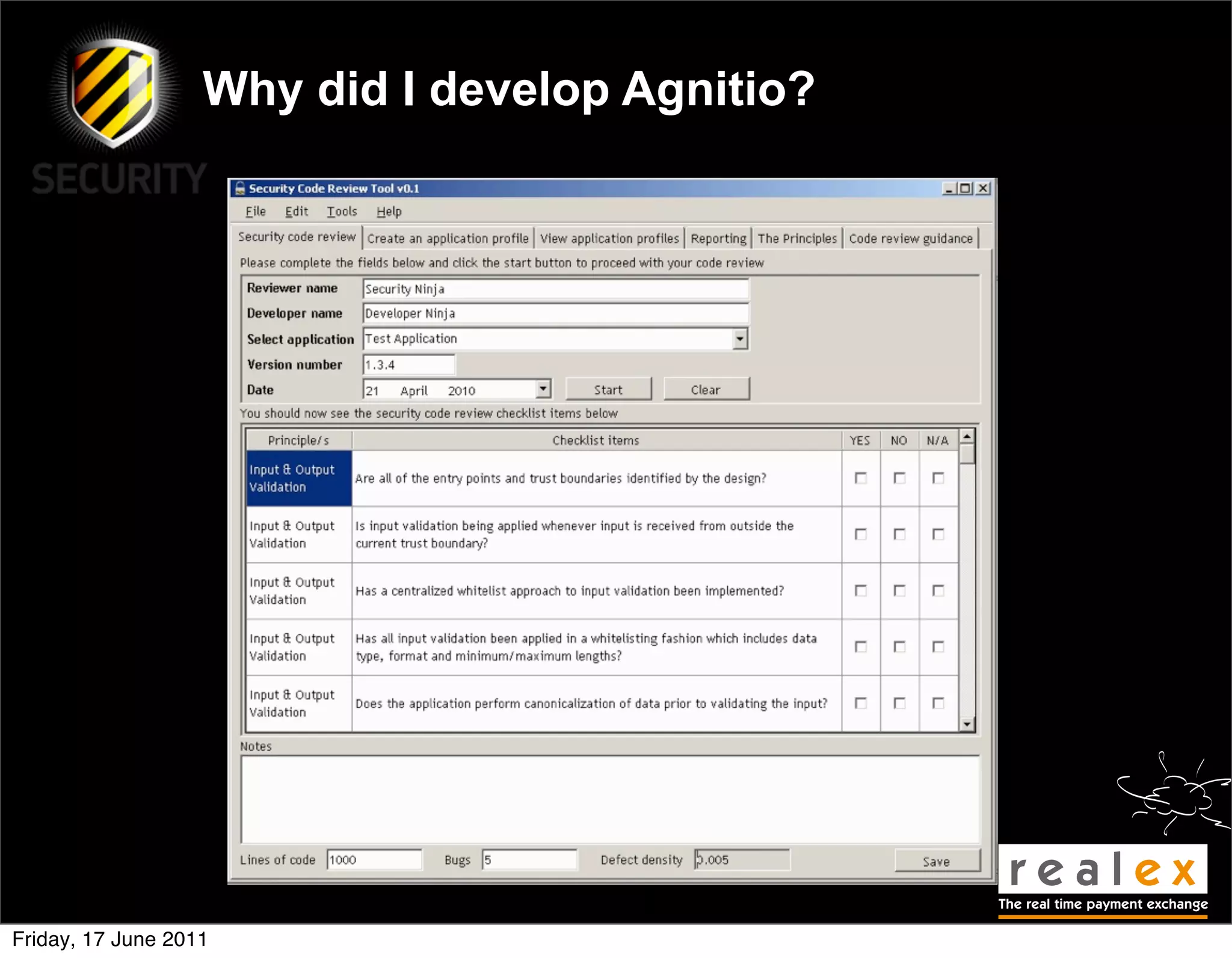Open the Help menu

tap(389, 212)
